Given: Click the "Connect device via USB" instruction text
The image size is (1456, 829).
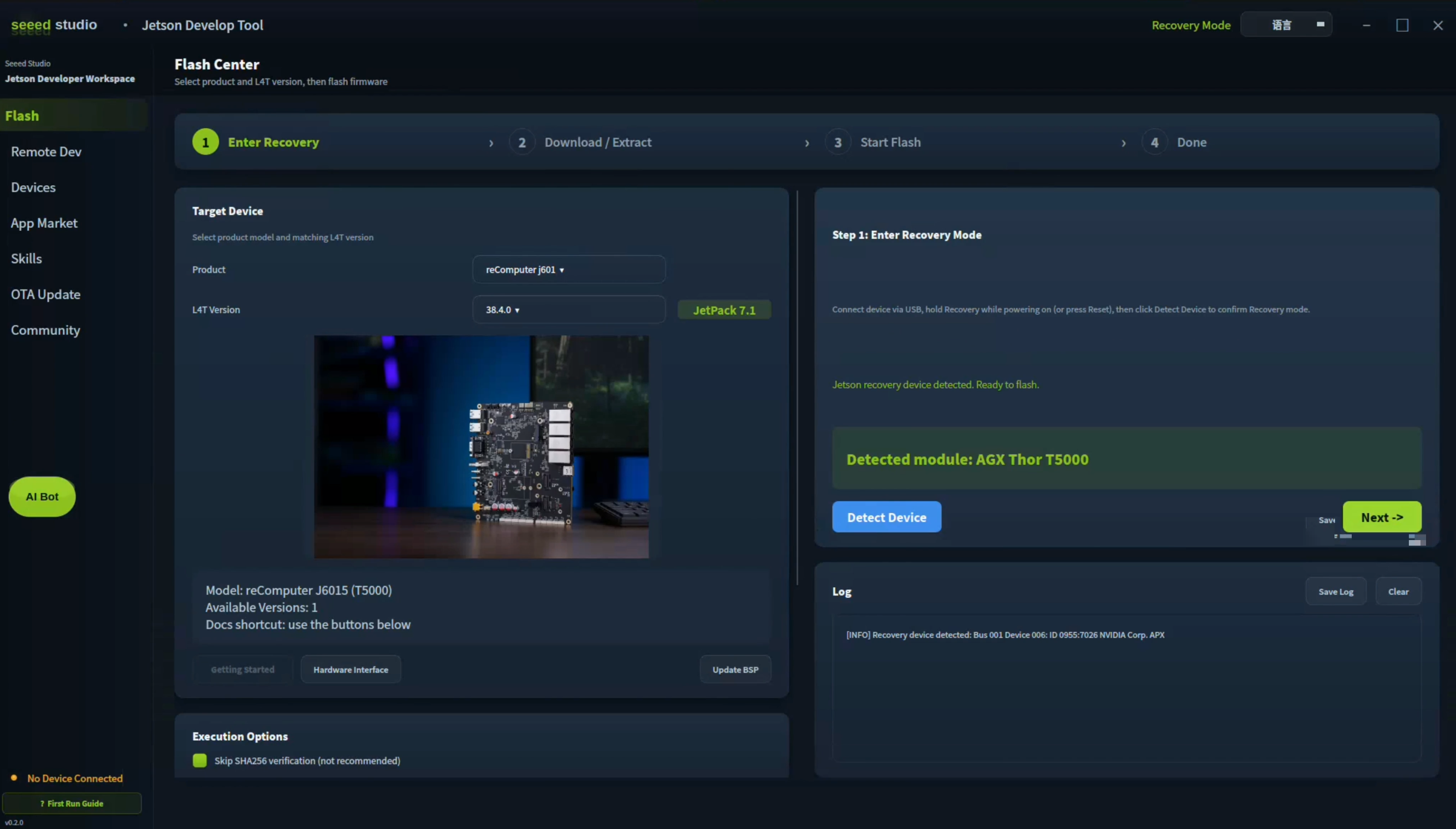Looking at the screenshot, I should pos(1071,310).
